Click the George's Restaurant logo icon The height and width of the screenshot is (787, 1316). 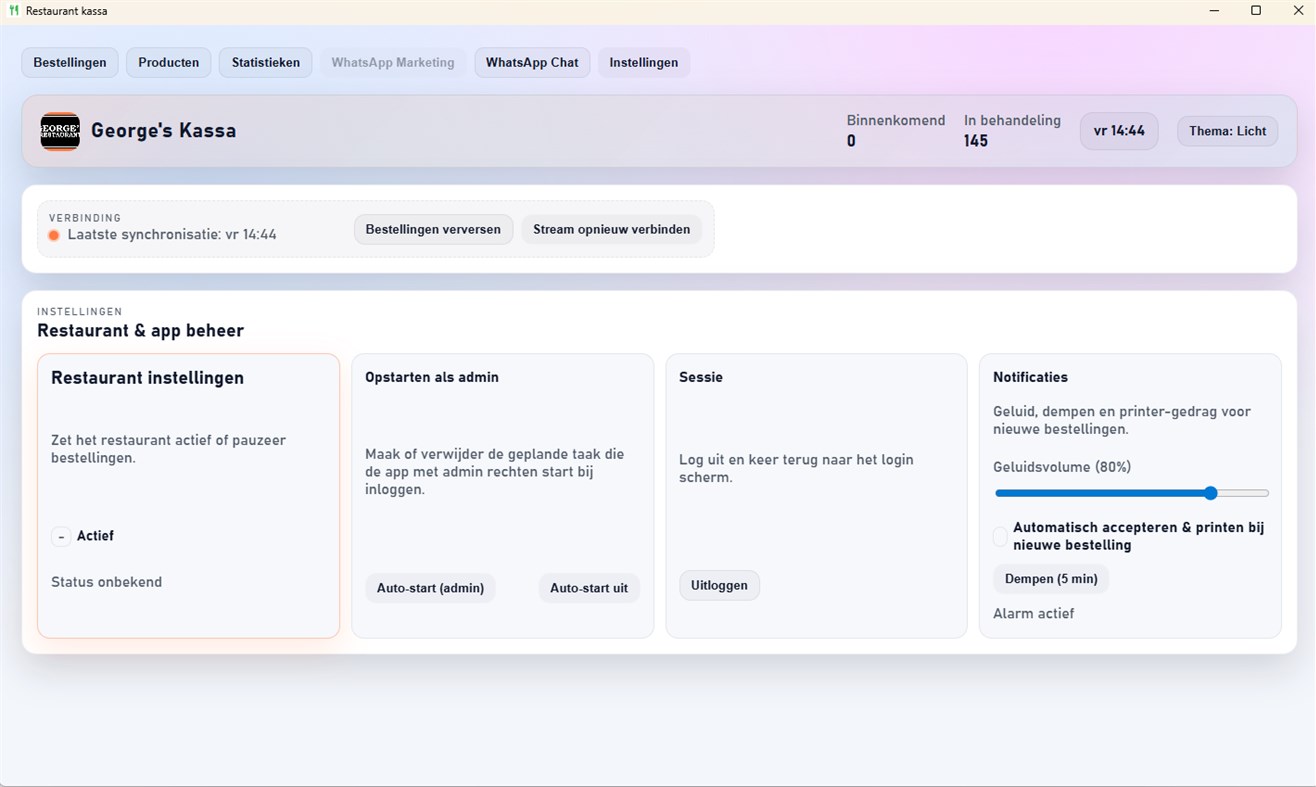[60, 131]
